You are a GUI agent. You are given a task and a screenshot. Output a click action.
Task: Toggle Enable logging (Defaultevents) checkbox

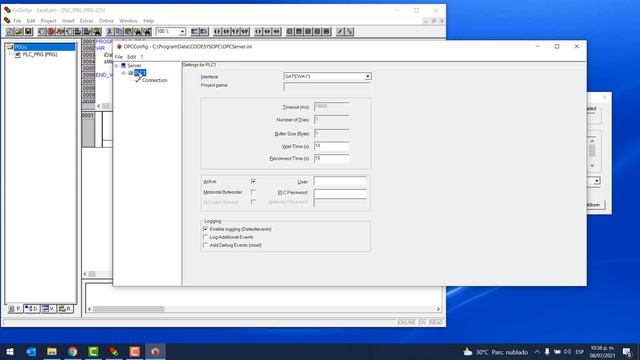click(205, 229)
